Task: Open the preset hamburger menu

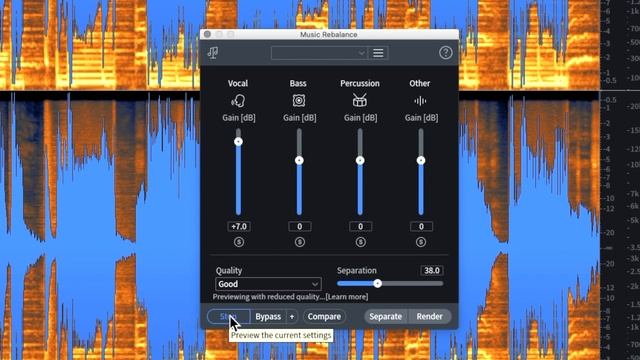Action: (378, 53)
